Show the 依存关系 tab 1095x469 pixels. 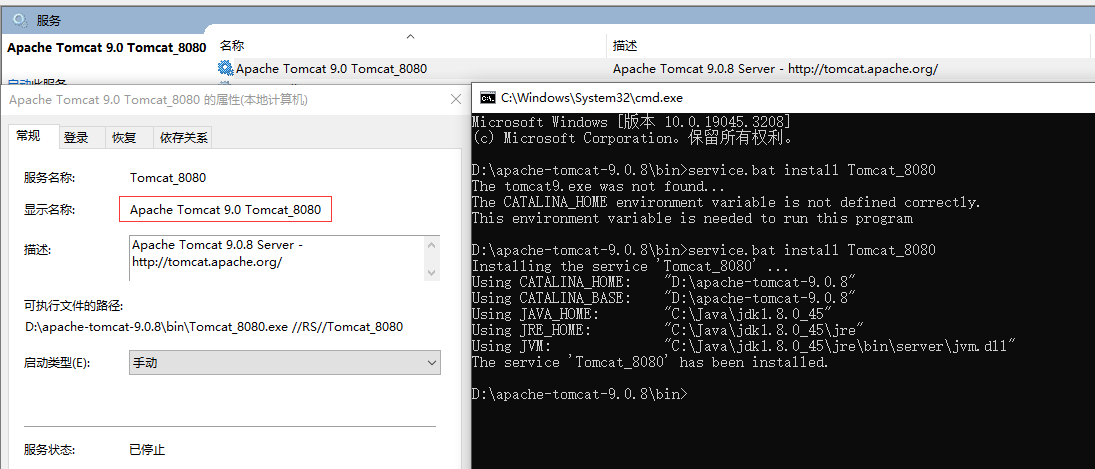(184, 138)
